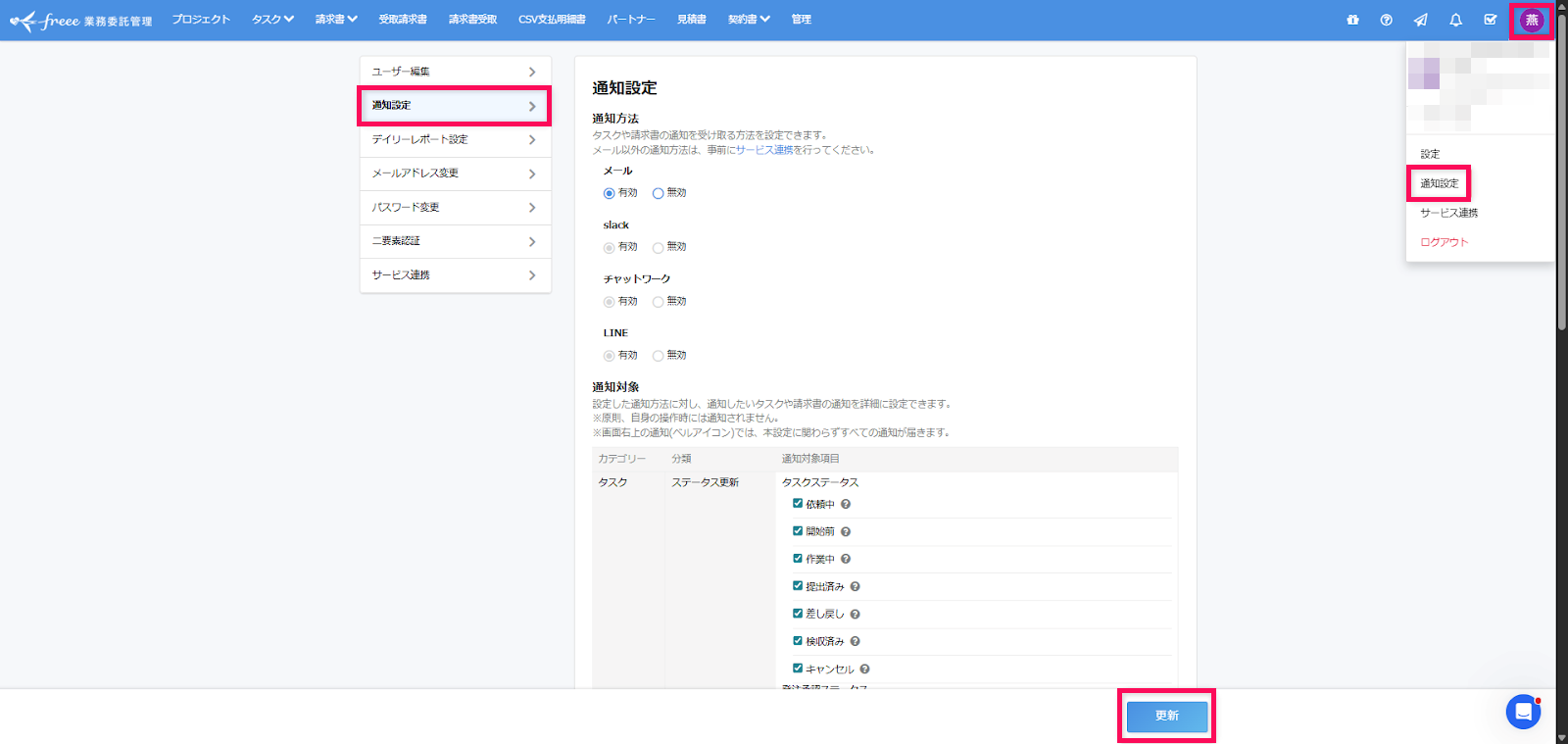Expand the タスク dropdown in top navigation
Screen dimensions: 1568x744
(272, 20)
